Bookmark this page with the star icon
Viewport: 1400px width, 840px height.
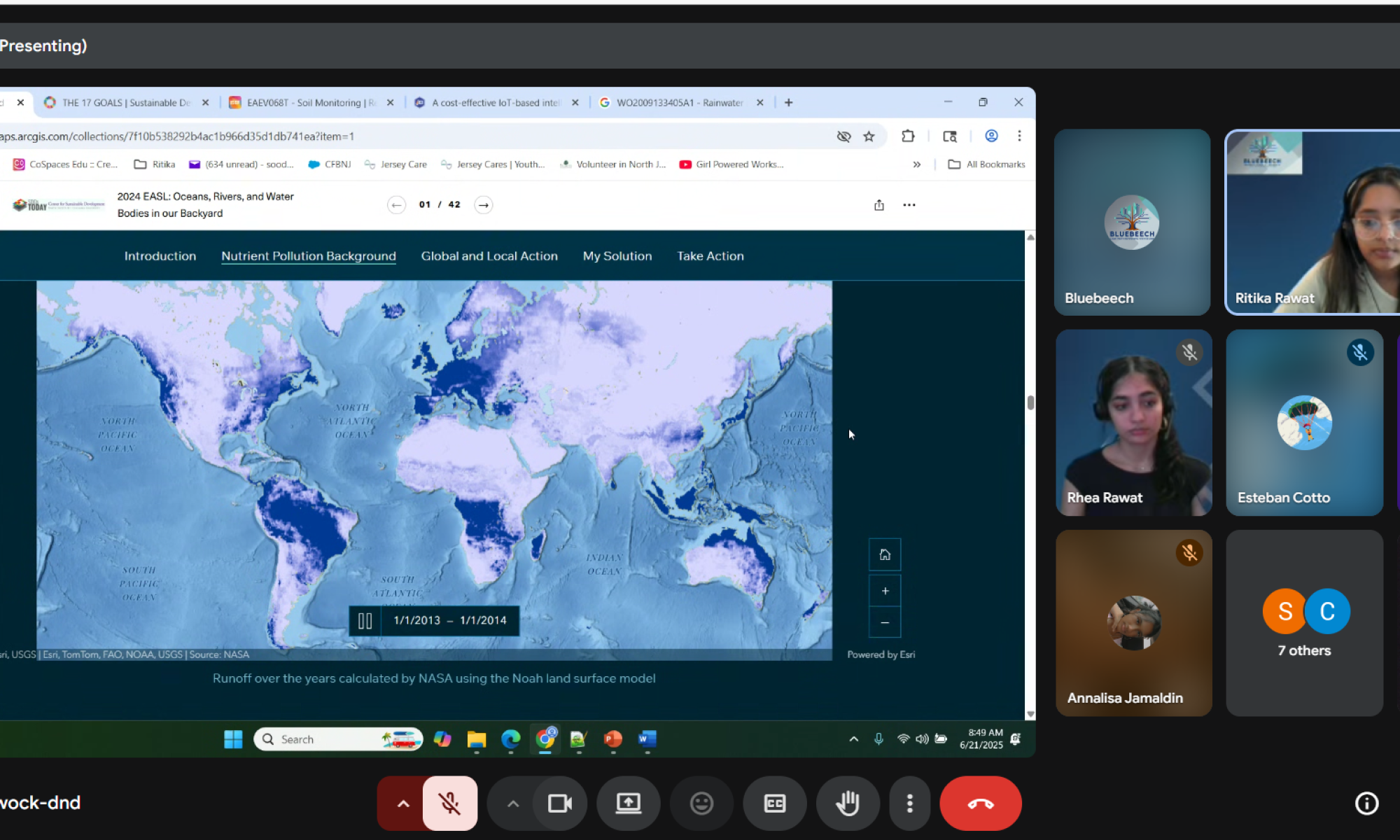(869, 136)
